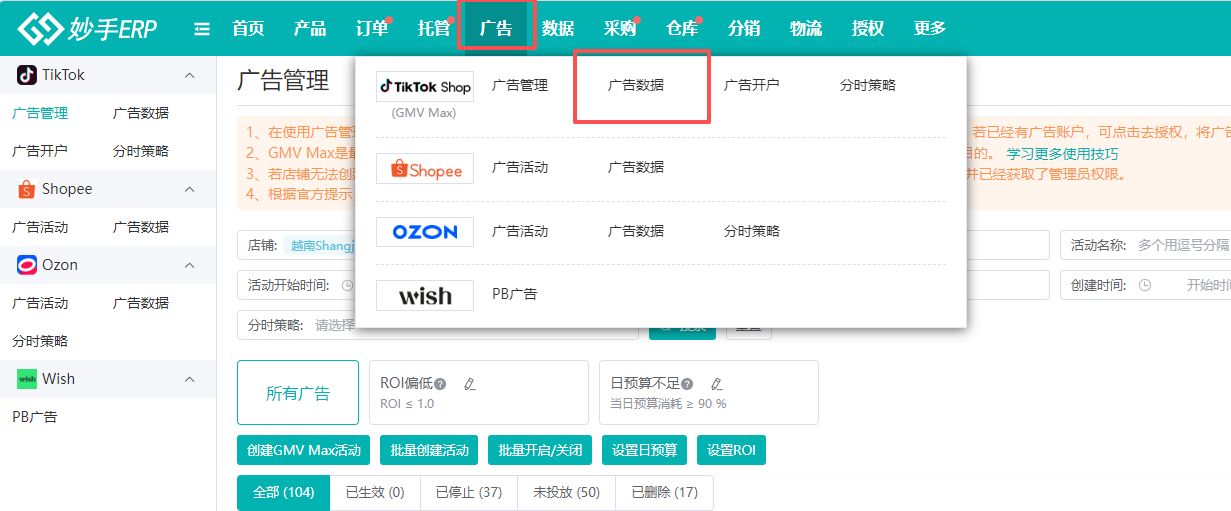The height and width of the screenshot is (511, 1231).
Task: Toggle the hamburger sidebar menu icon
Action: click(202, 29)
